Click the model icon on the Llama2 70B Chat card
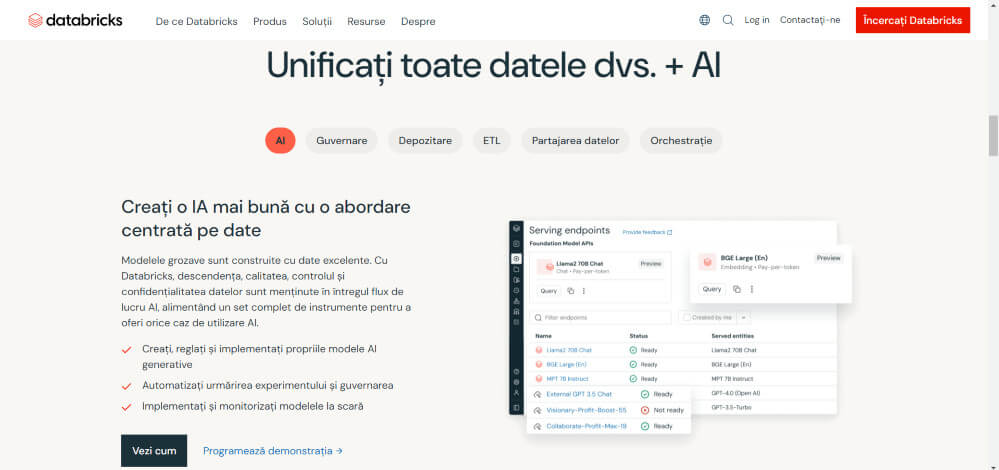The image size is (999, 470). [x=546, y=267]
